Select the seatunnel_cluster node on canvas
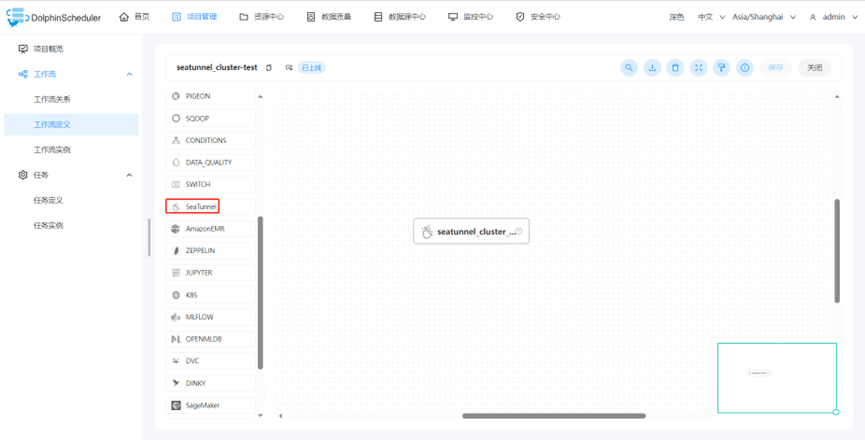865x440 pixels. click(471, 232)
